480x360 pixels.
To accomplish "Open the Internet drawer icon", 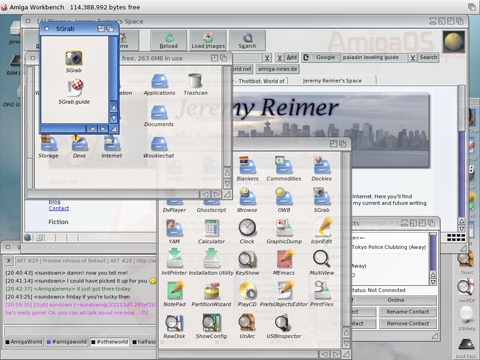I will click(112, 144).
